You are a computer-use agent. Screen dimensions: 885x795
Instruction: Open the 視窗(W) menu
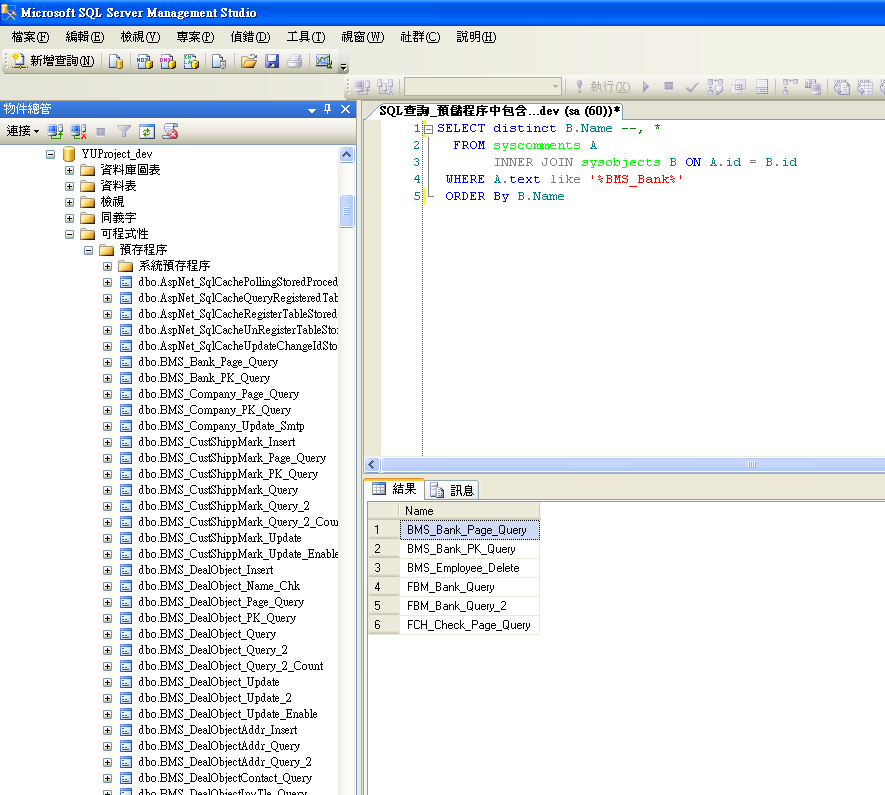pos(362,37)
